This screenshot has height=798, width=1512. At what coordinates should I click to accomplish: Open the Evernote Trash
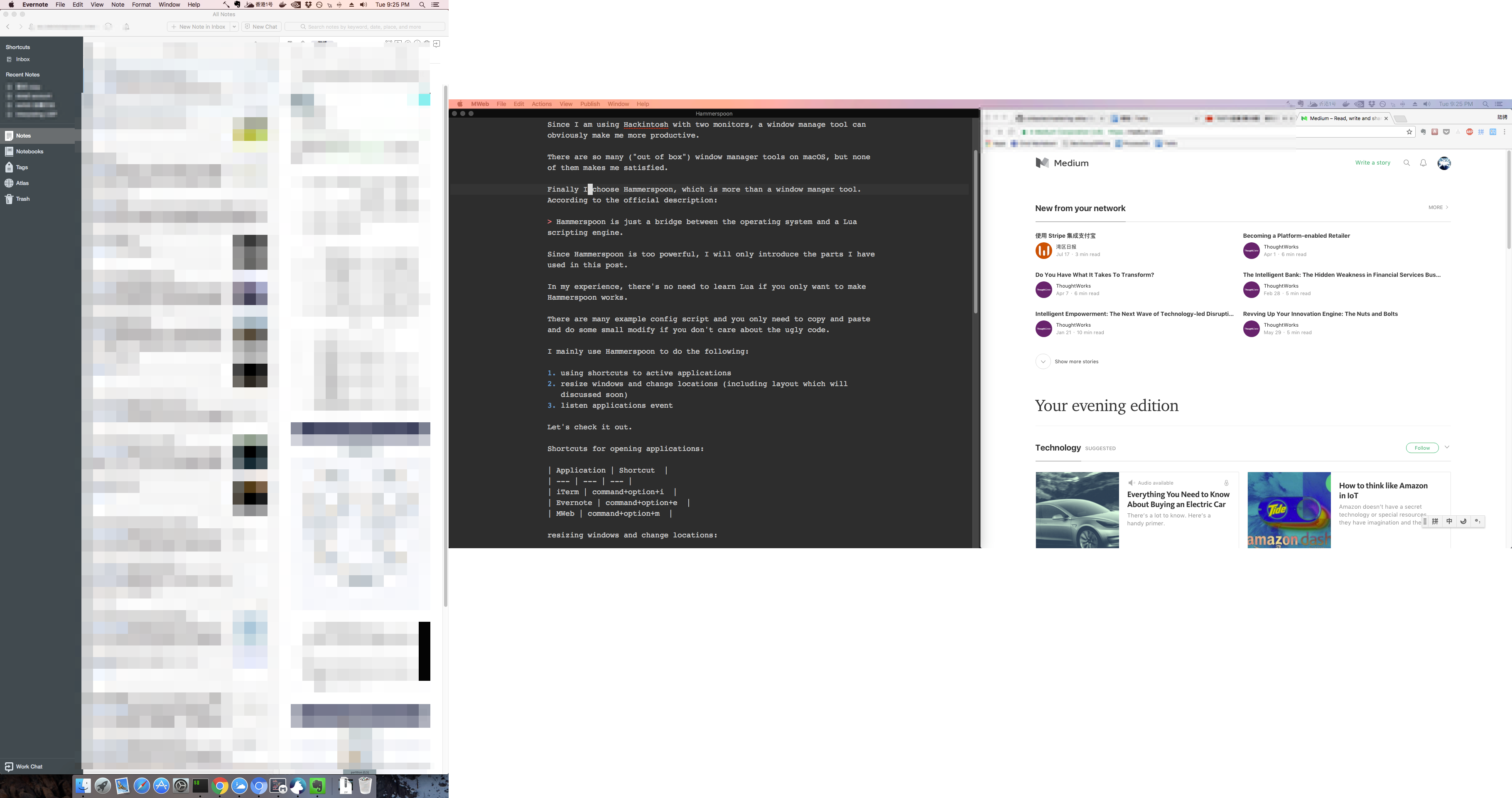(22, 199)
